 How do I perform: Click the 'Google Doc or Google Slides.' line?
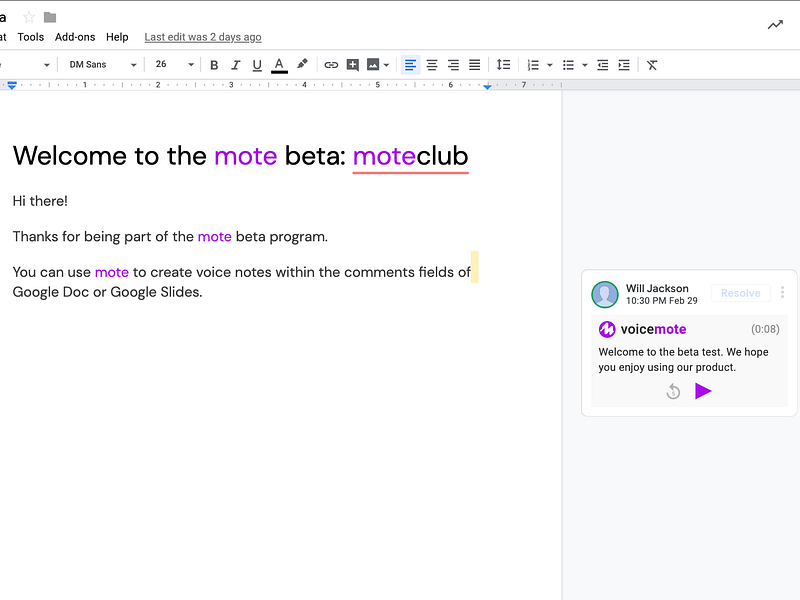pyautogui.click(x=108, y=292)
